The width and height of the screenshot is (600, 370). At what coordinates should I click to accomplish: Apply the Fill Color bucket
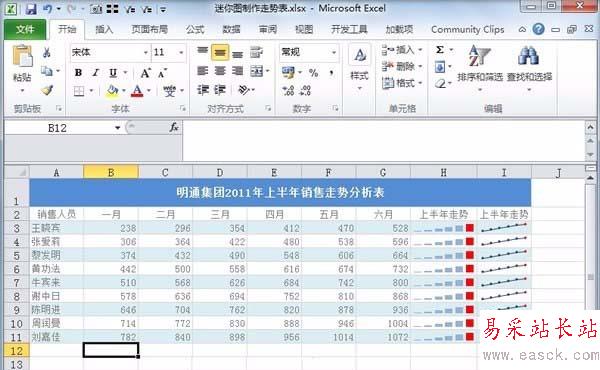pyautogui.click(x=112, y=91)
